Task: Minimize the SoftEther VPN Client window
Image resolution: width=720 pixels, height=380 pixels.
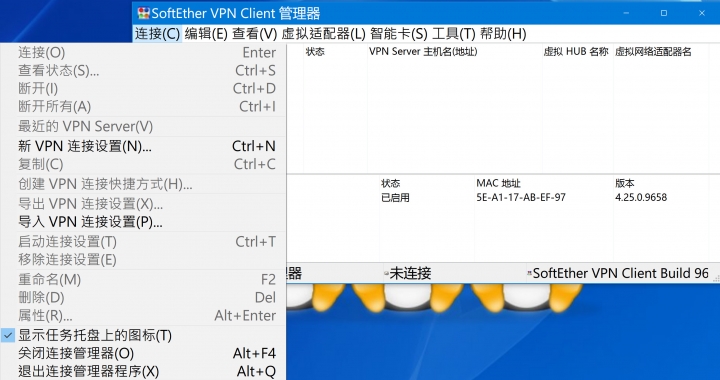Action: pos(627,13)
